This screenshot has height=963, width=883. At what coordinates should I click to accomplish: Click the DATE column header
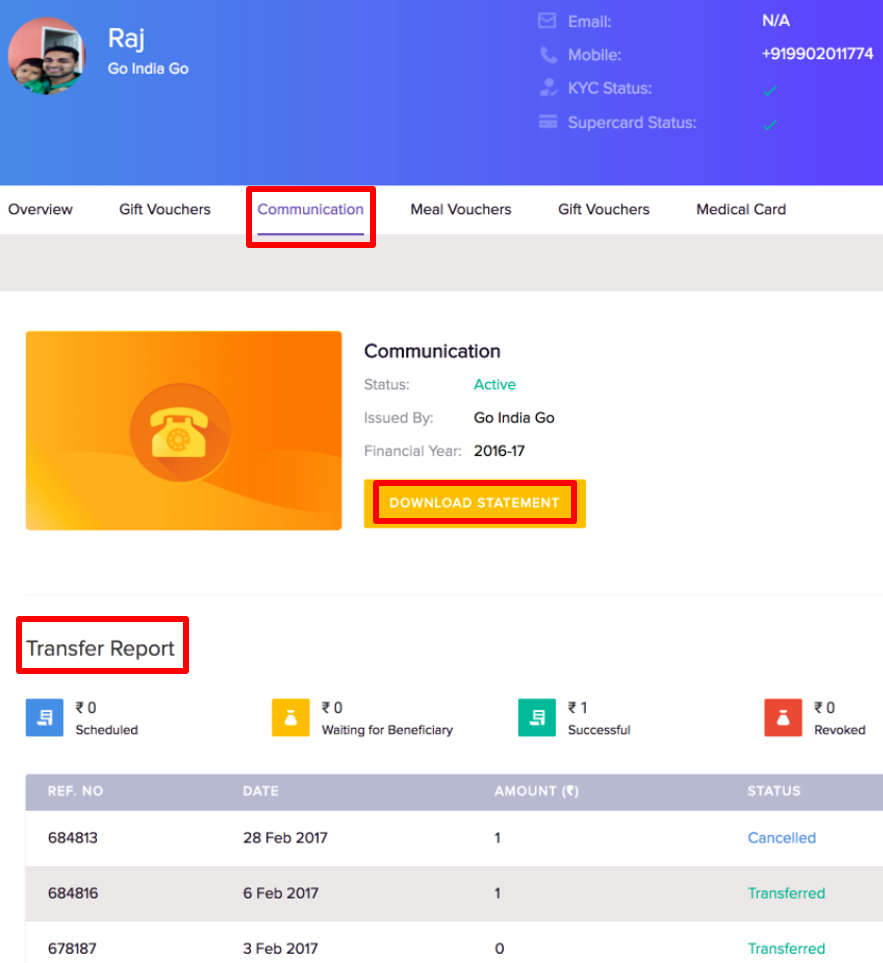260,791
